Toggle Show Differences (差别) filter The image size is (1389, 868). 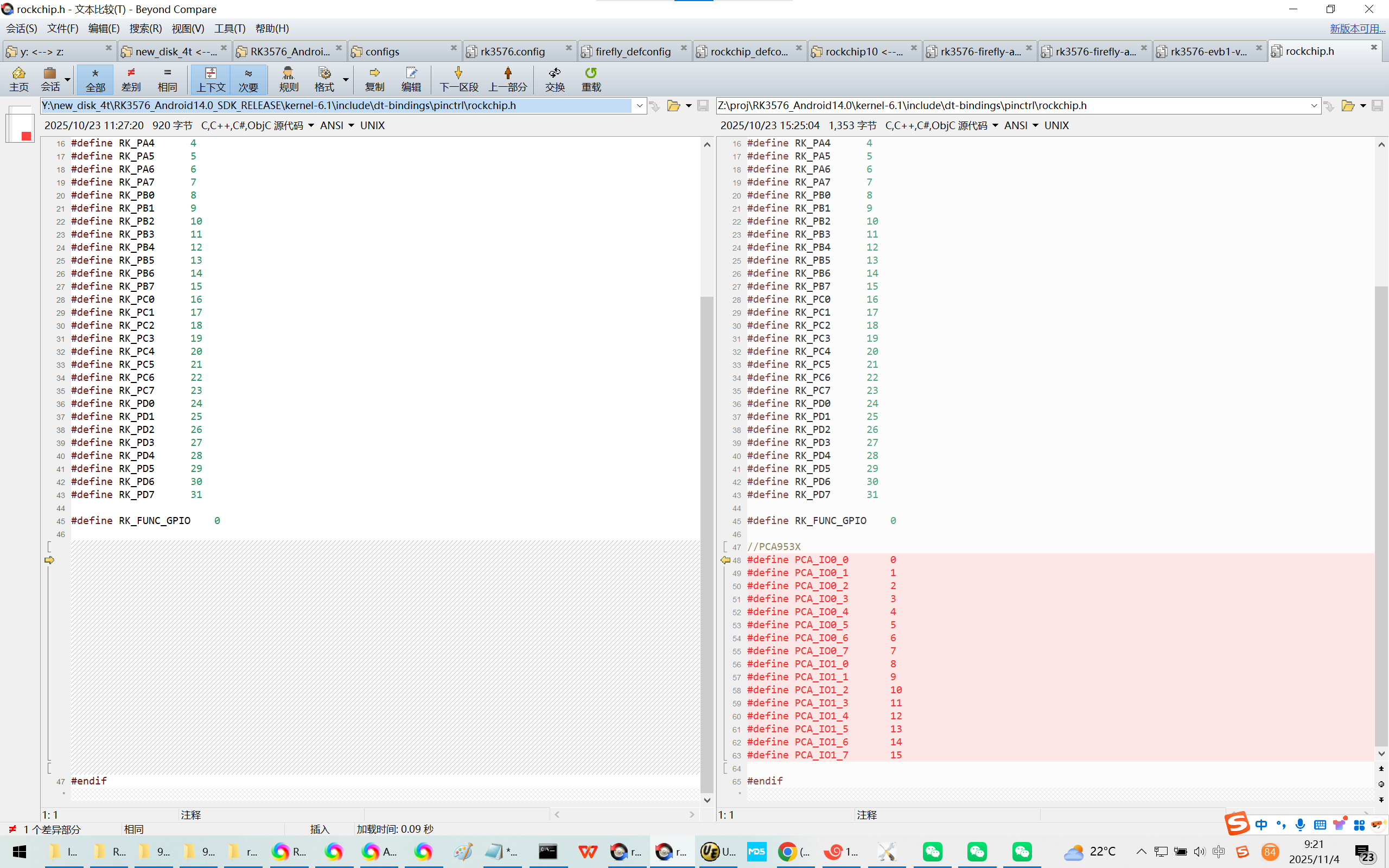click(x=131, y=79)
